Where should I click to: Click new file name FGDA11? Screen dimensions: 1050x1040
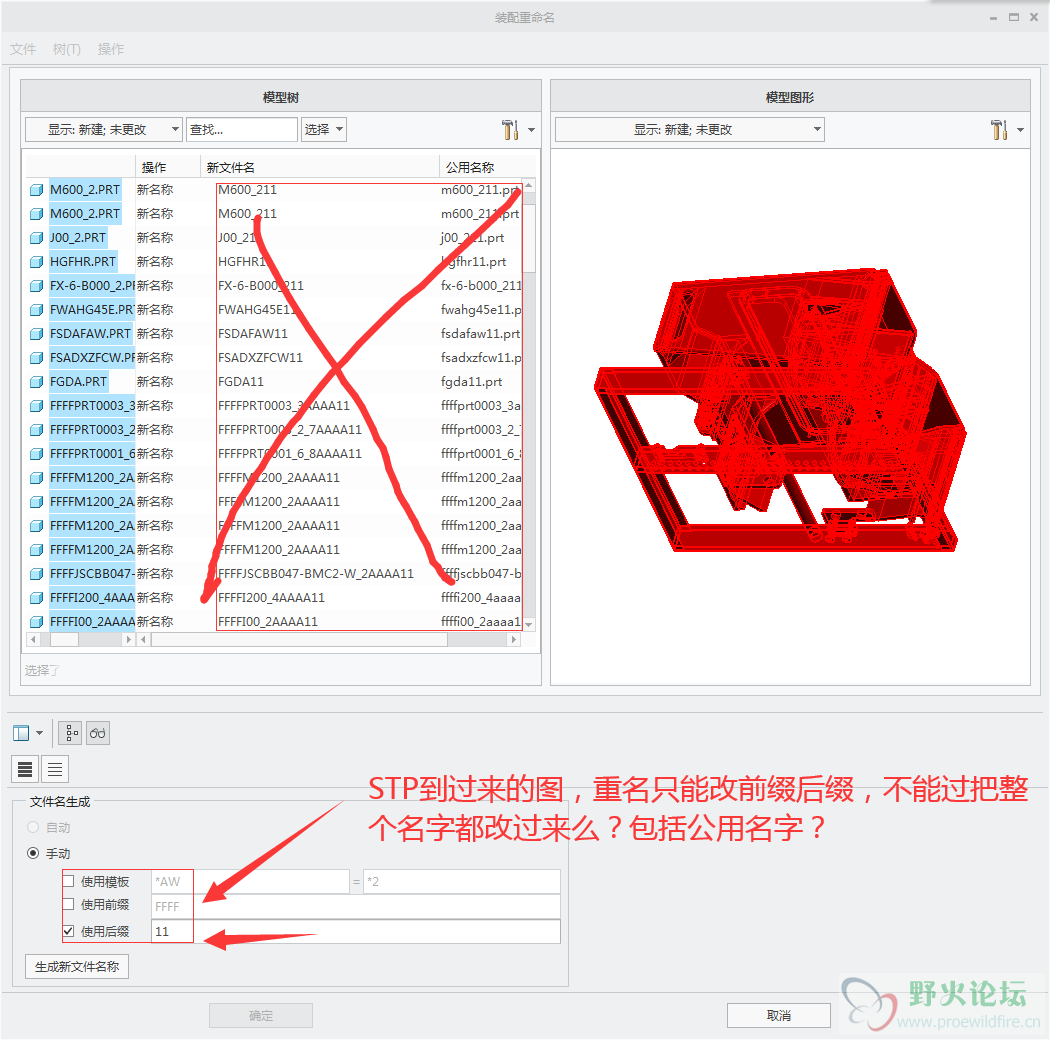[x=241, y=382]
